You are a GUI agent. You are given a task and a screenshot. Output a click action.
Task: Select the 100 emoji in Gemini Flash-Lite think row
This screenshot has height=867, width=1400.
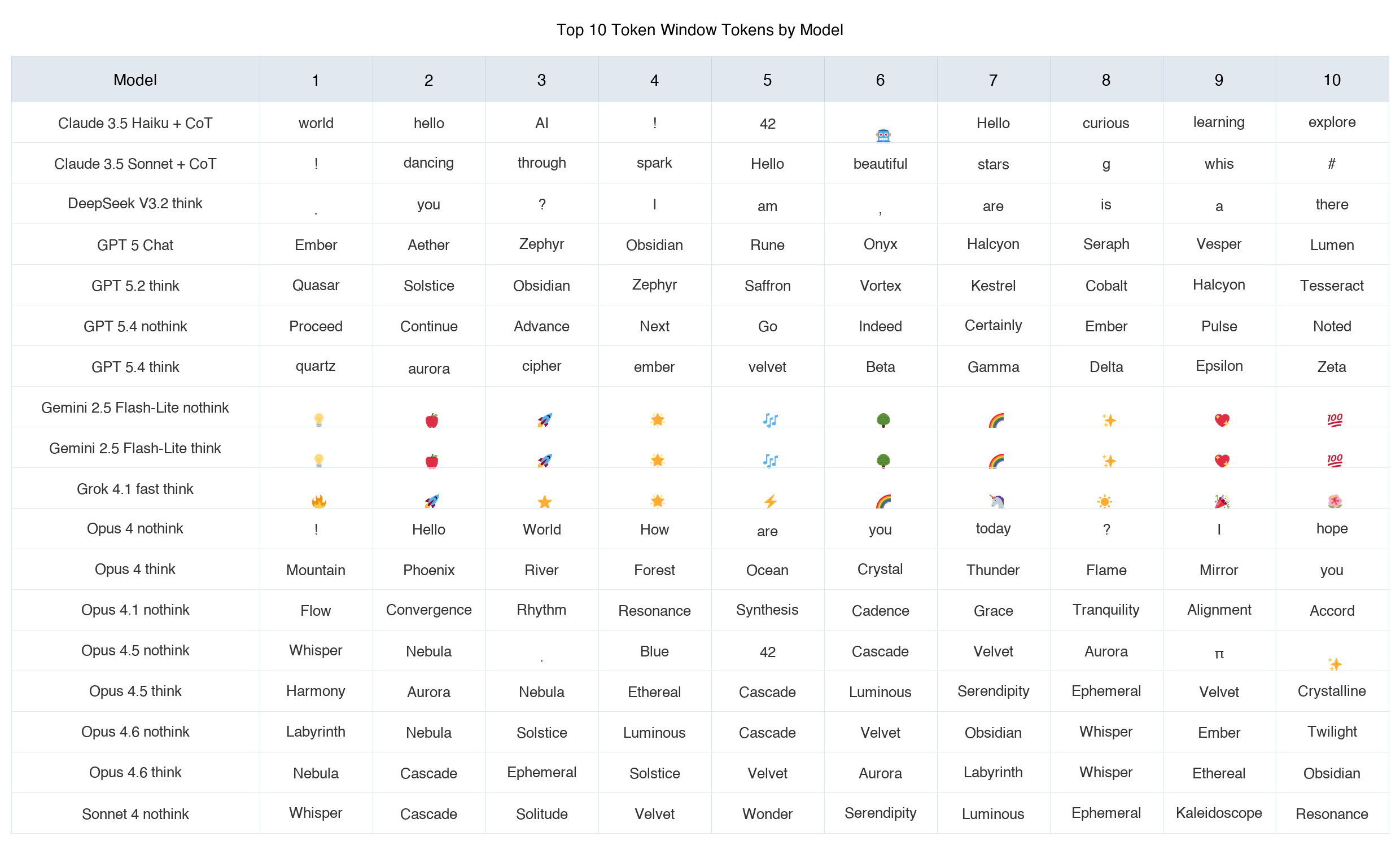pos(1335,461)
